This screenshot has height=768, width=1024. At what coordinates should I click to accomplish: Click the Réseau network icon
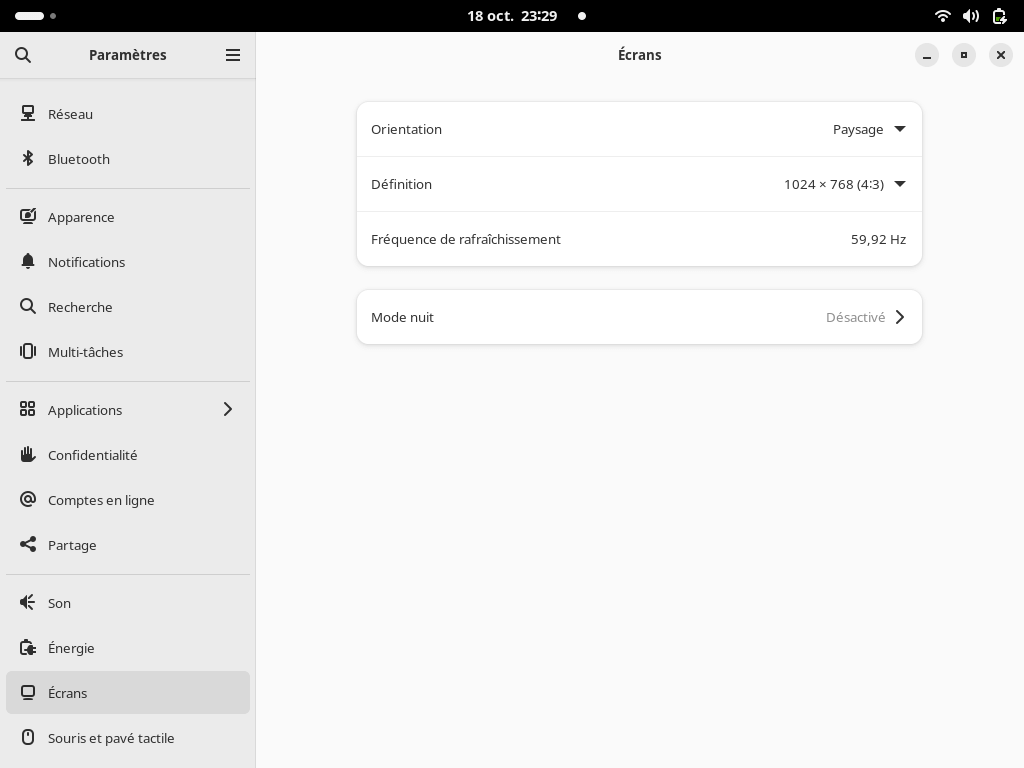(x=27, y=114)
